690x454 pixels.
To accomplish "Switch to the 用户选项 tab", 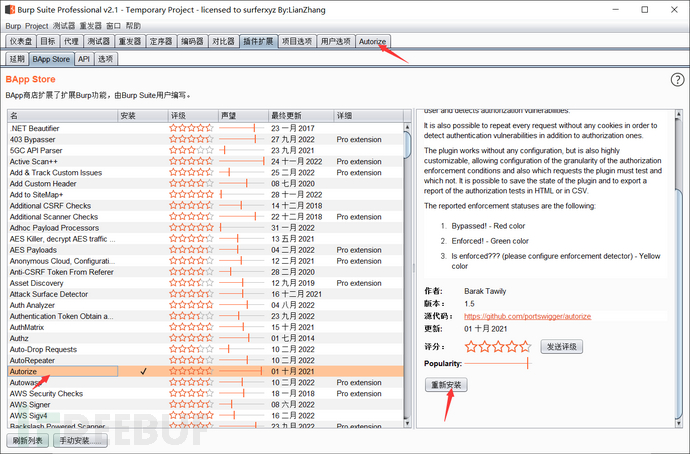I will click(x=335, y=41).
